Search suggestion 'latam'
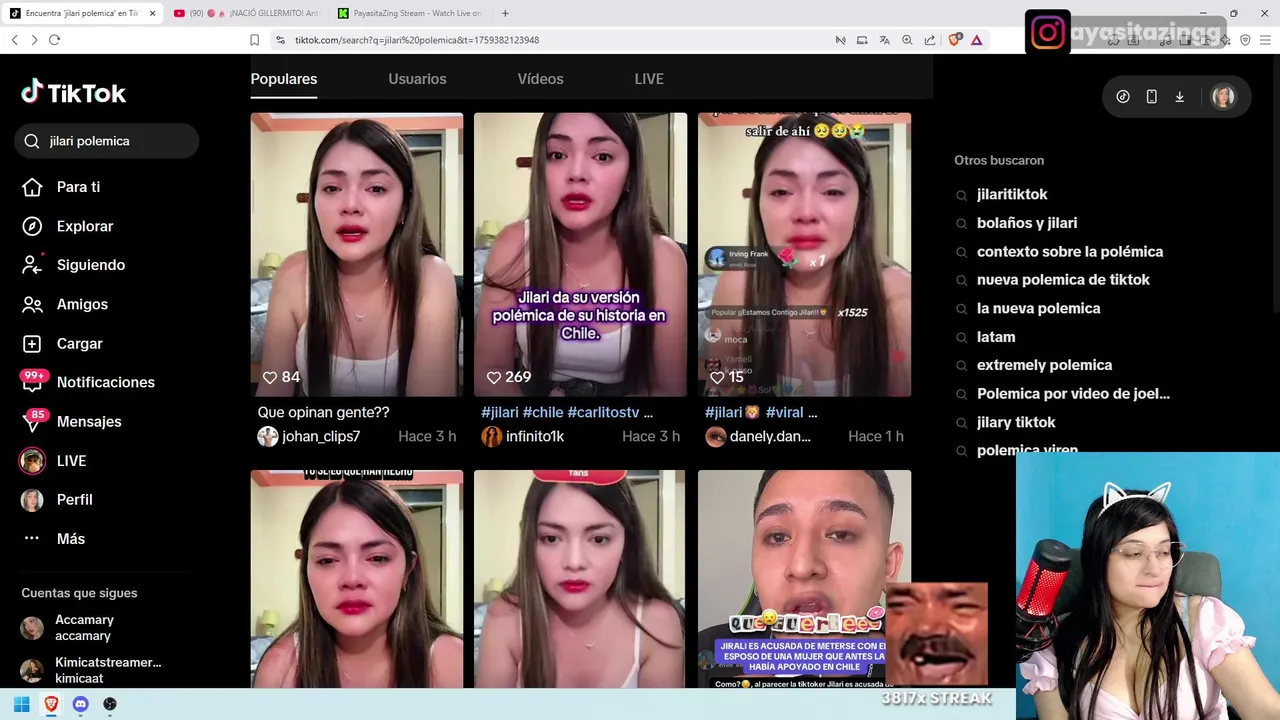This screenshot has width=1280, height=720. 996,337
